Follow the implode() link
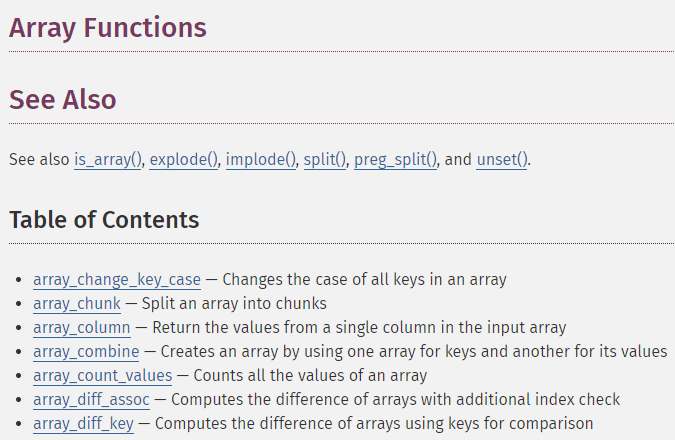675x440 pixels. 261,160
